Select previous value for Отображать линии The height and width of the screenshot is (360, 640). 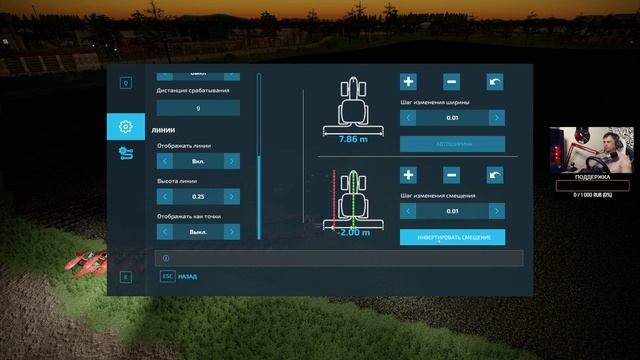164,161
